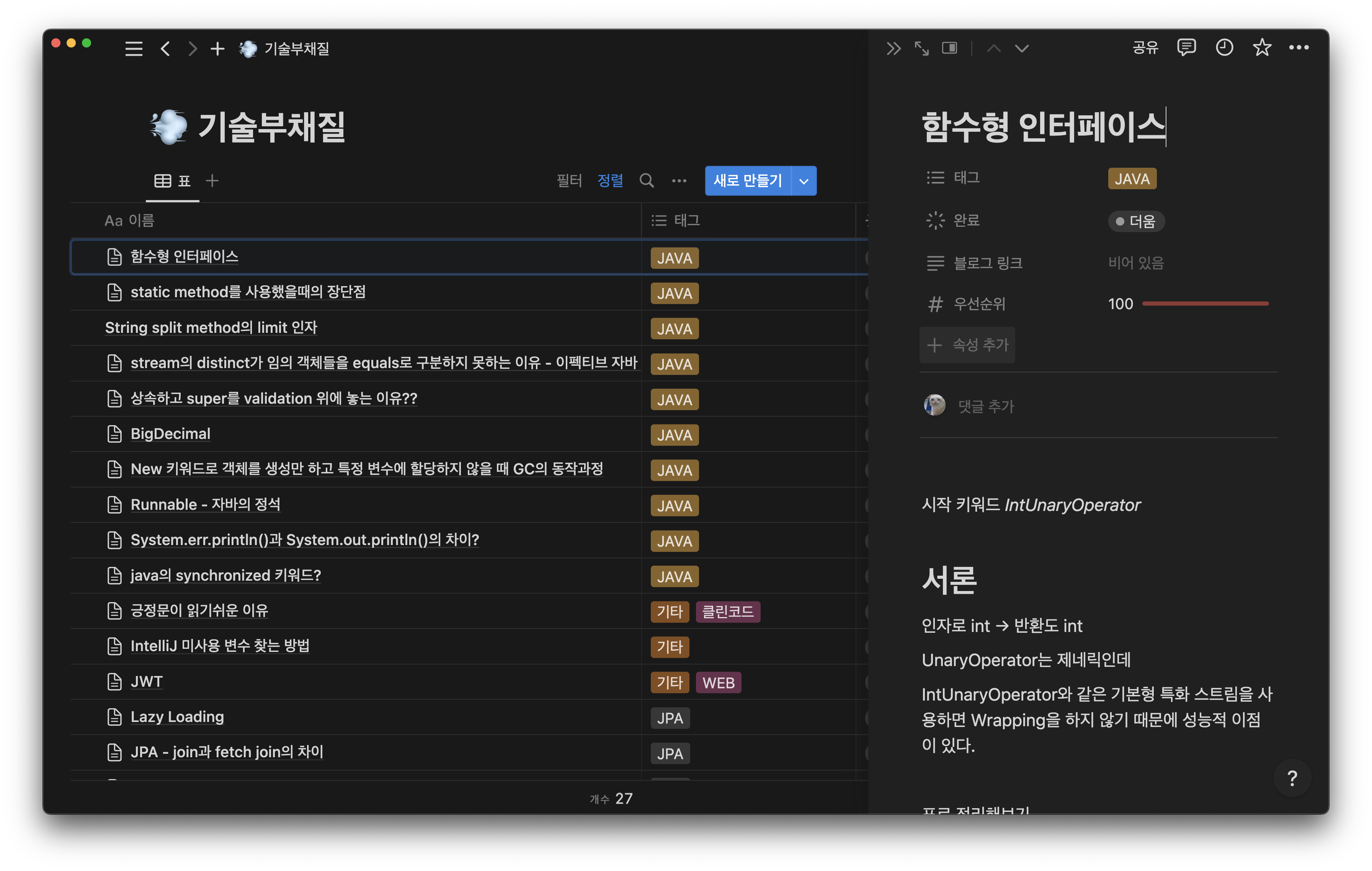Screen dimensions: 1372x871
Task: Open the sidebar hamburger menu
Action: [133, 49]
